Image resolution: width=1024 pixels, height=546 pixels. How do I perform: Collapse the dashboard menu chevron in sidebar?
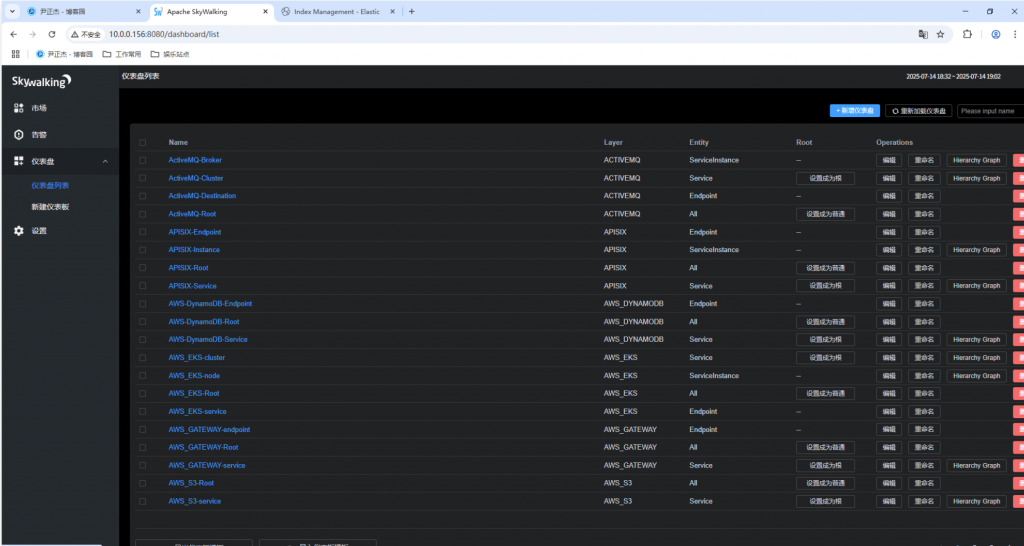105,161
